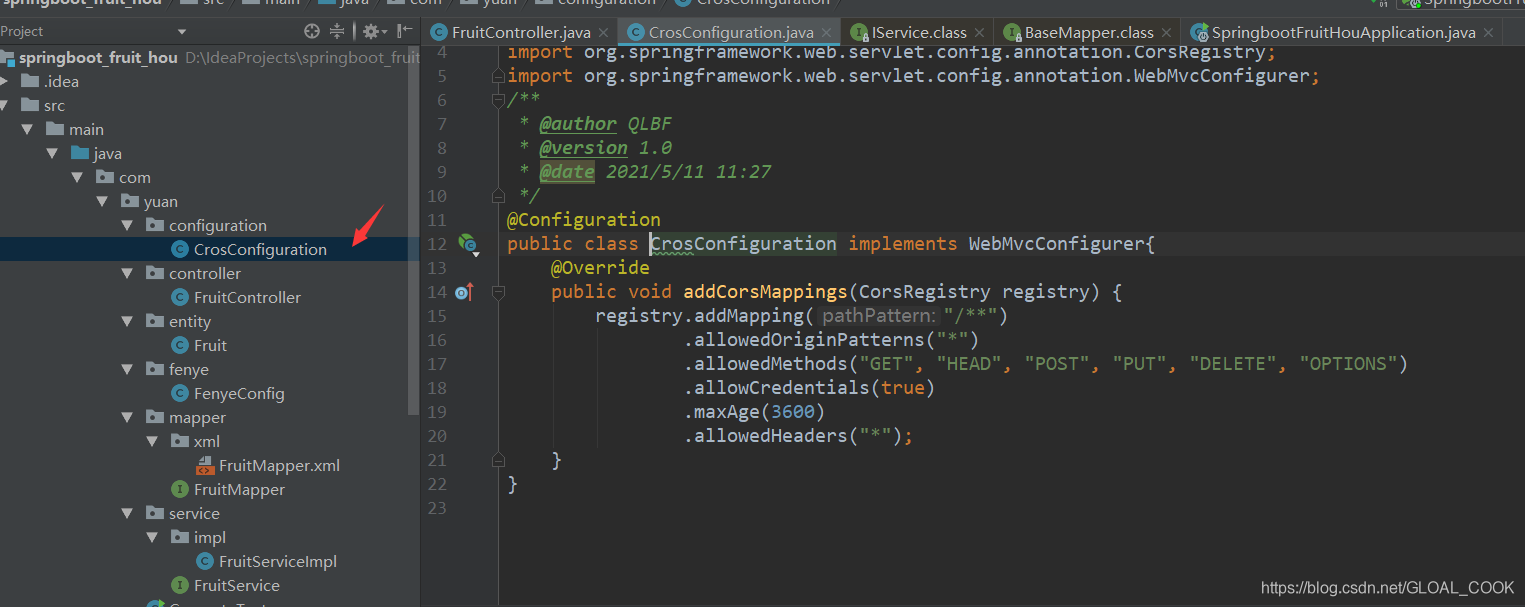Select FruitServiceImpl in the project tree
1525x607 pixels.
click(278, 561)
